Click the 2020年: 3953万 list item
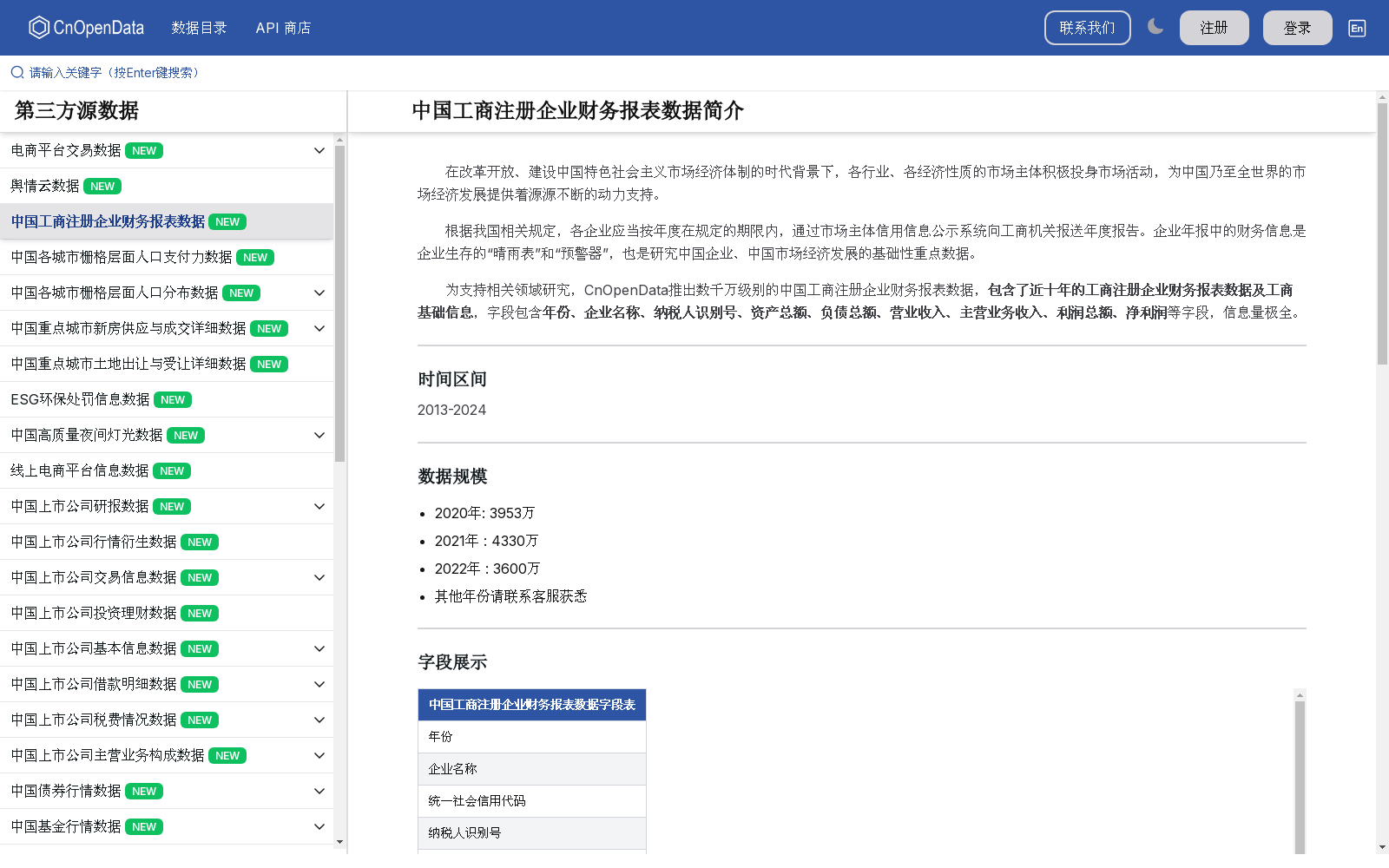This screenshot has height=868, width=1389. pos(484,513)
